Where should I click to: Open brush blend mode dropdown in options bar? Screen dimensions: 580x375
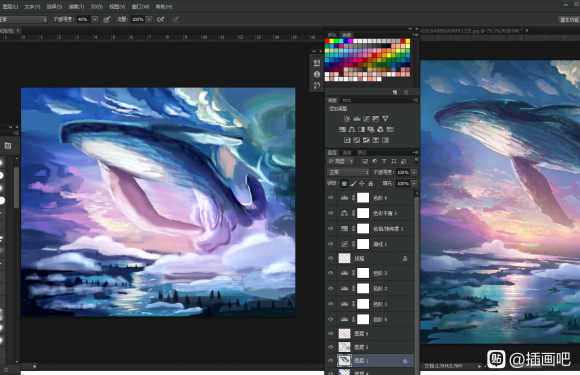(x=23, y=20)
